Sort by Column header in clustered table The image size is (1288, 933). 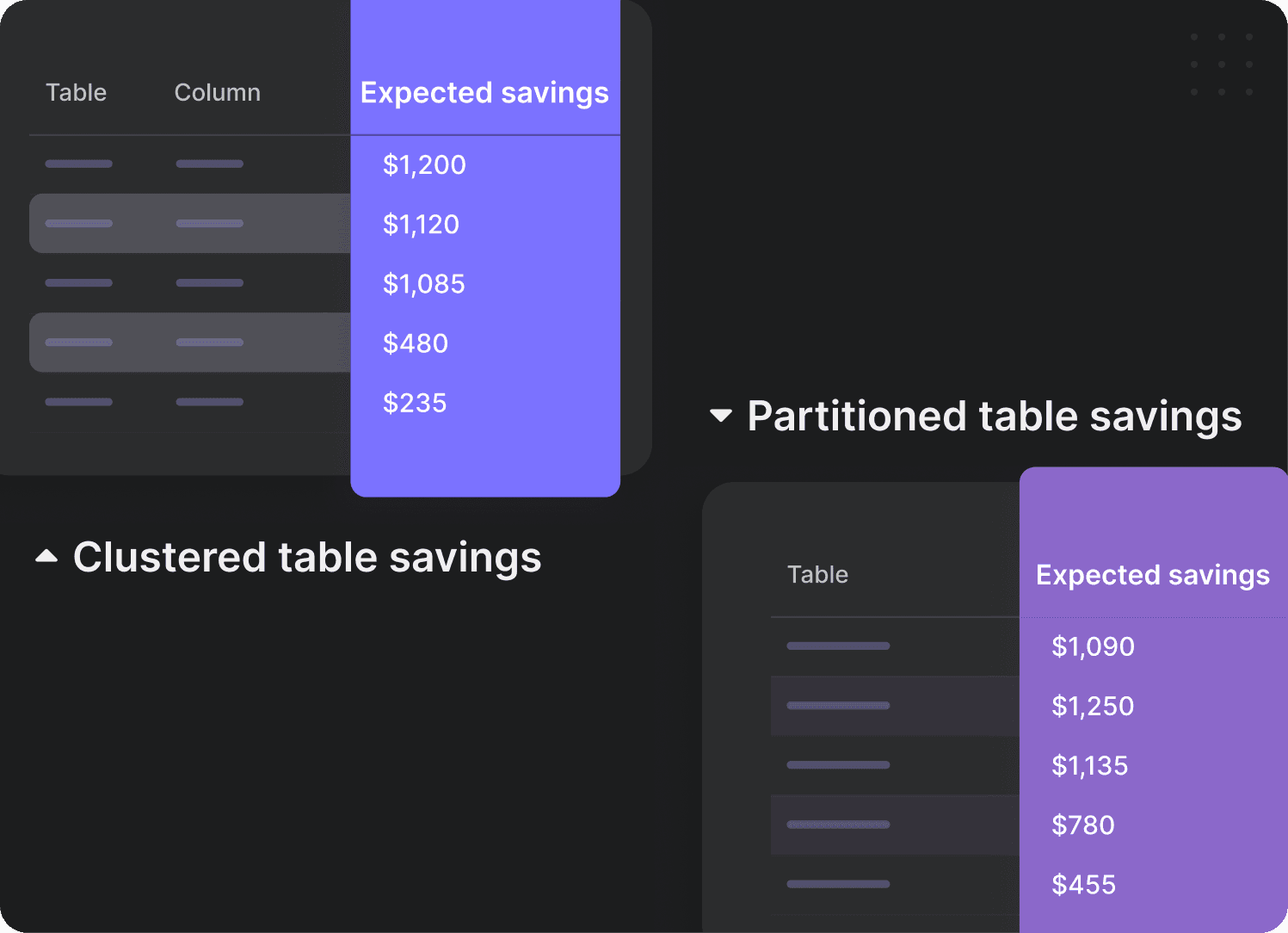click(x=217, y=92)
